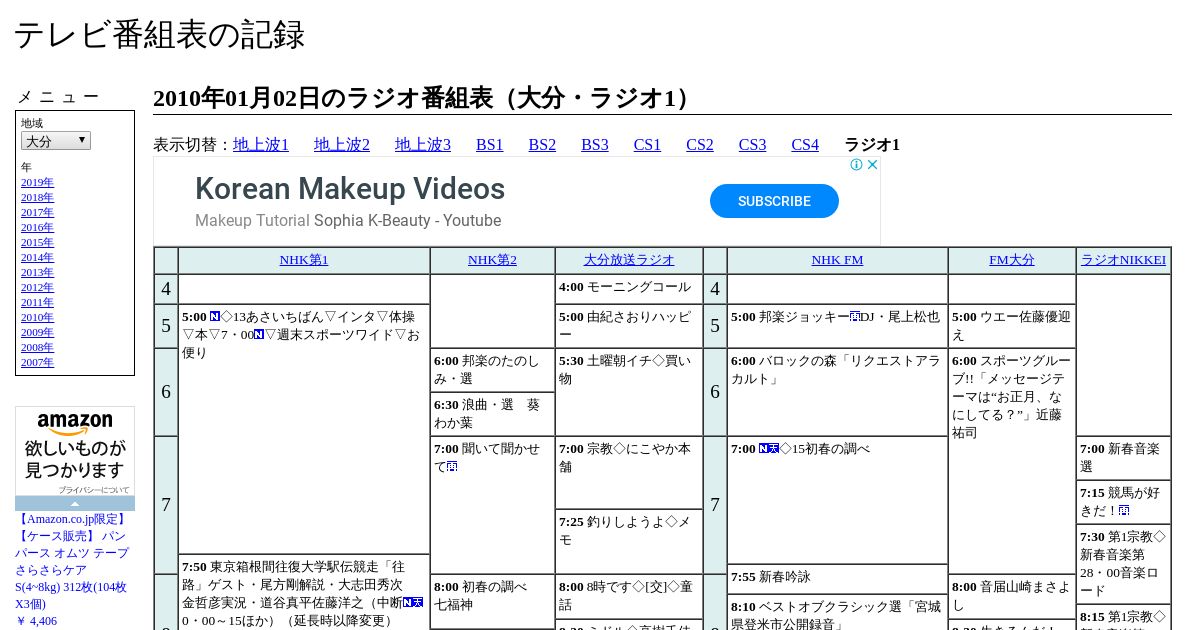Open the 2010年 archive link

point(37,317)
